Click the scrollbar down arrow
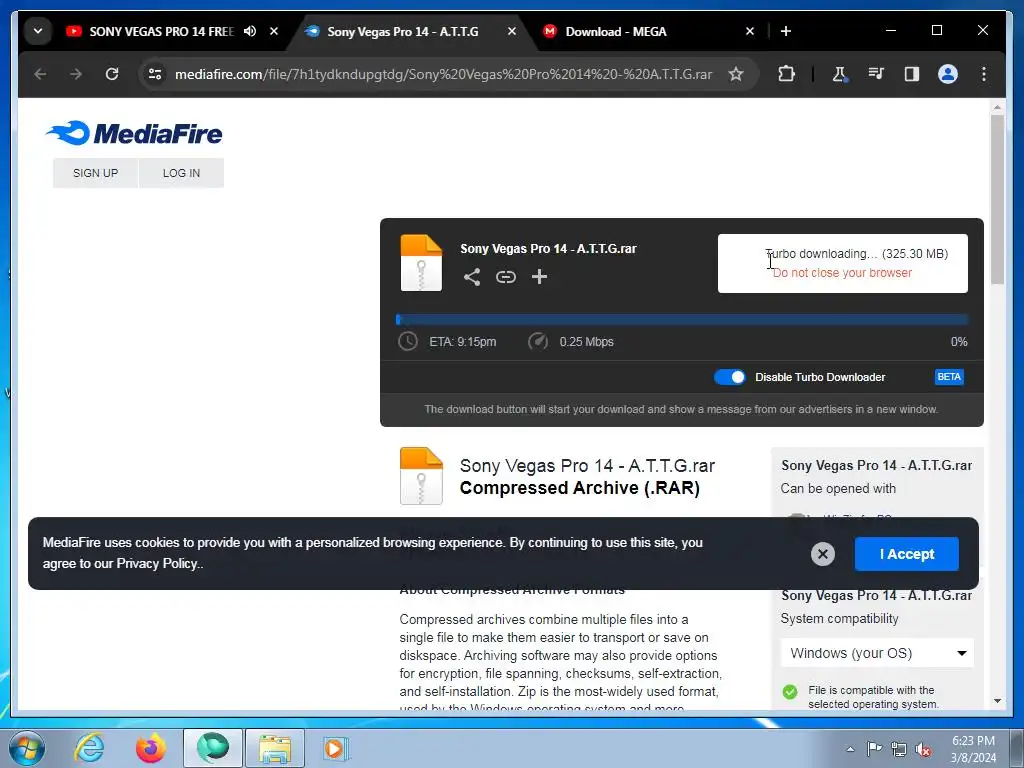The image size is (1024, 768). tap(997, 701)
